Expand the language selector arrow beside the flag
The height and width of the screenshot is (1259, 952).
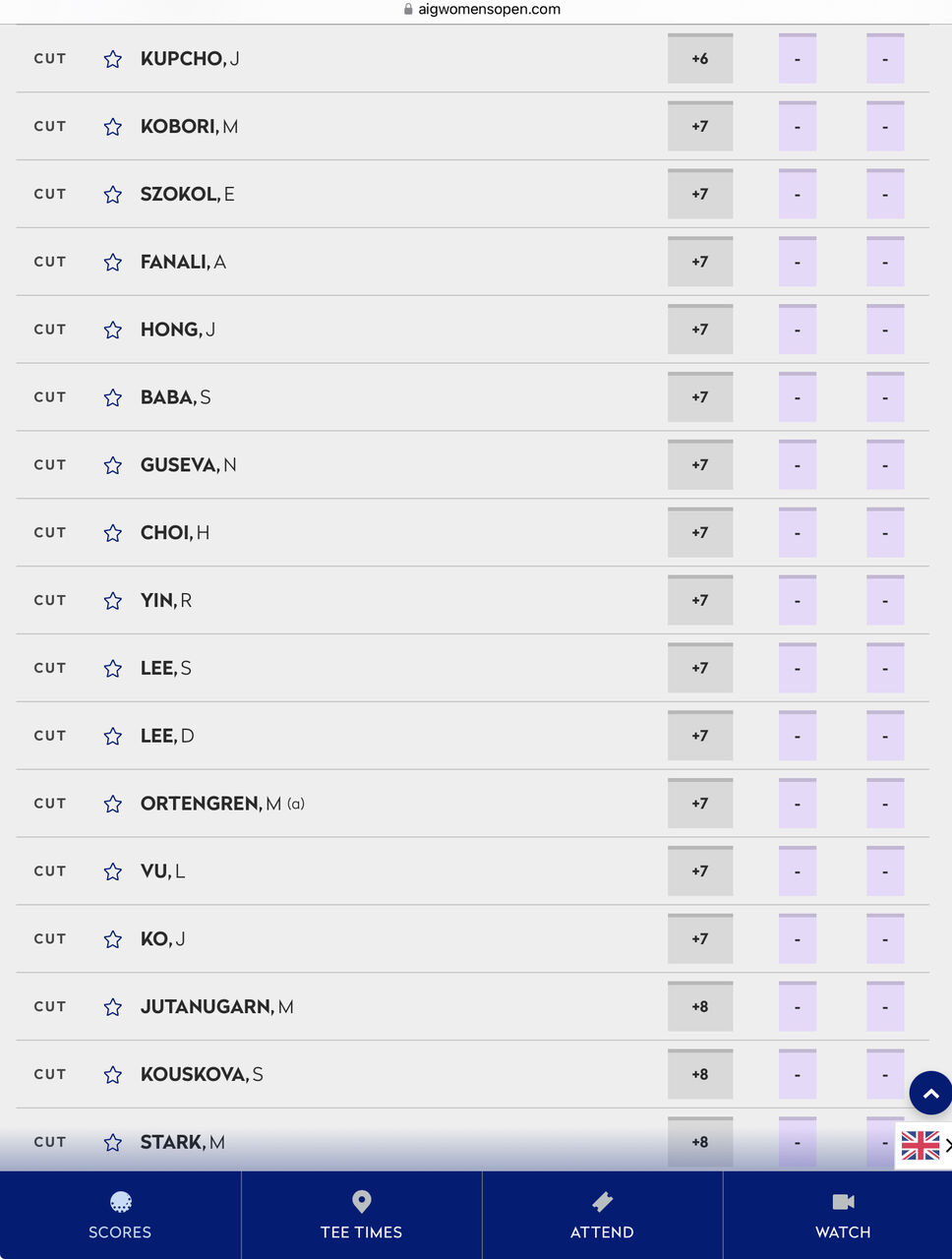click(948, 1146)
